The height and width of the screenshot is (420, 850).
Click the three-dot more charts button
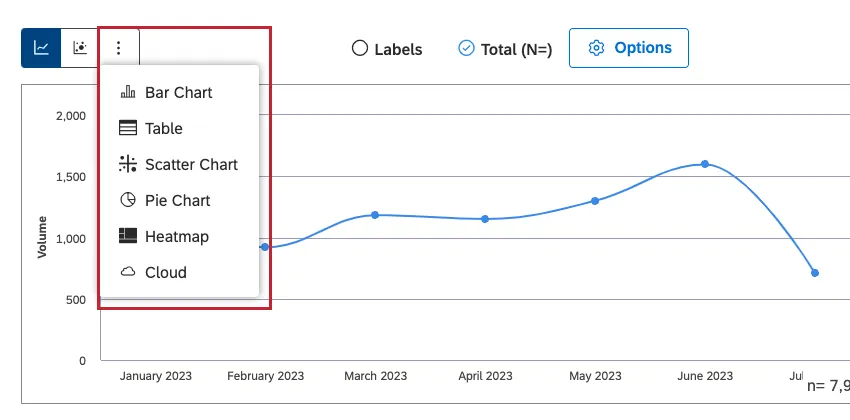(x=119, y=47)
